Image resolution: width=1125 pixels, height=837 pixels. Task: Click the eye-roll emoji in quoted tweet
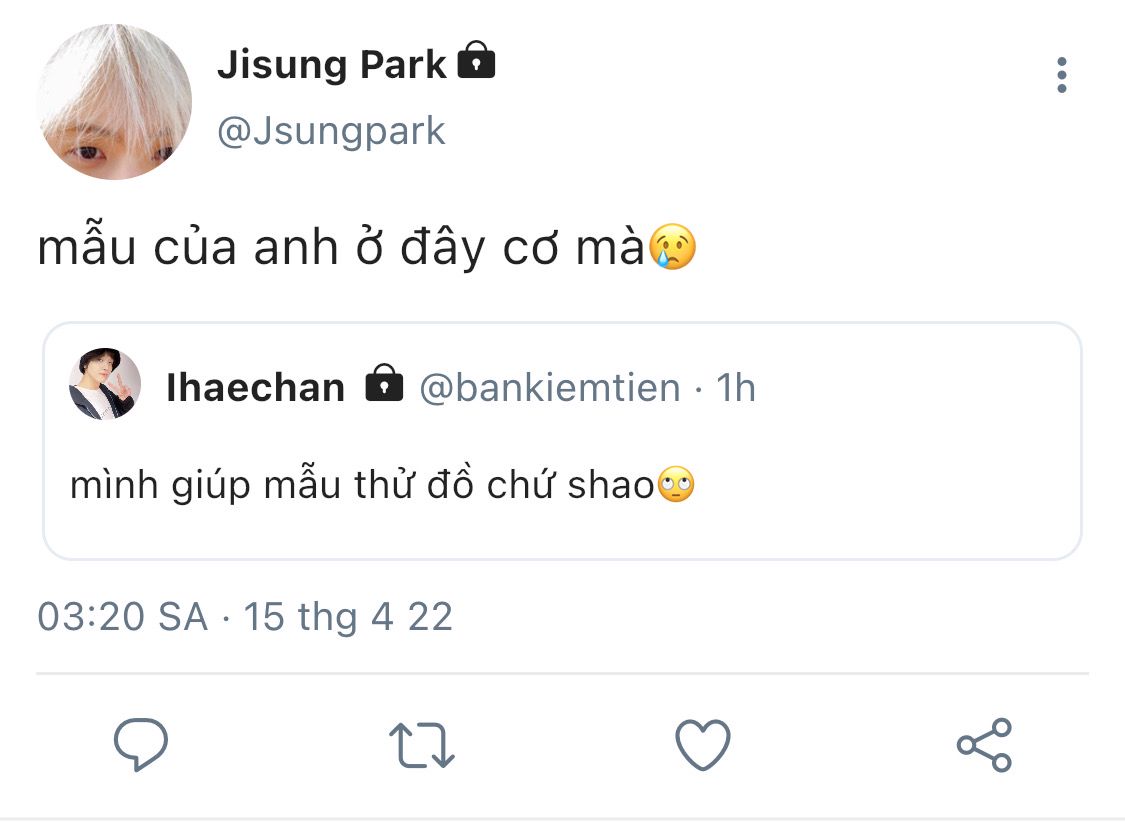pyautogui.click(x=676, y=487)
